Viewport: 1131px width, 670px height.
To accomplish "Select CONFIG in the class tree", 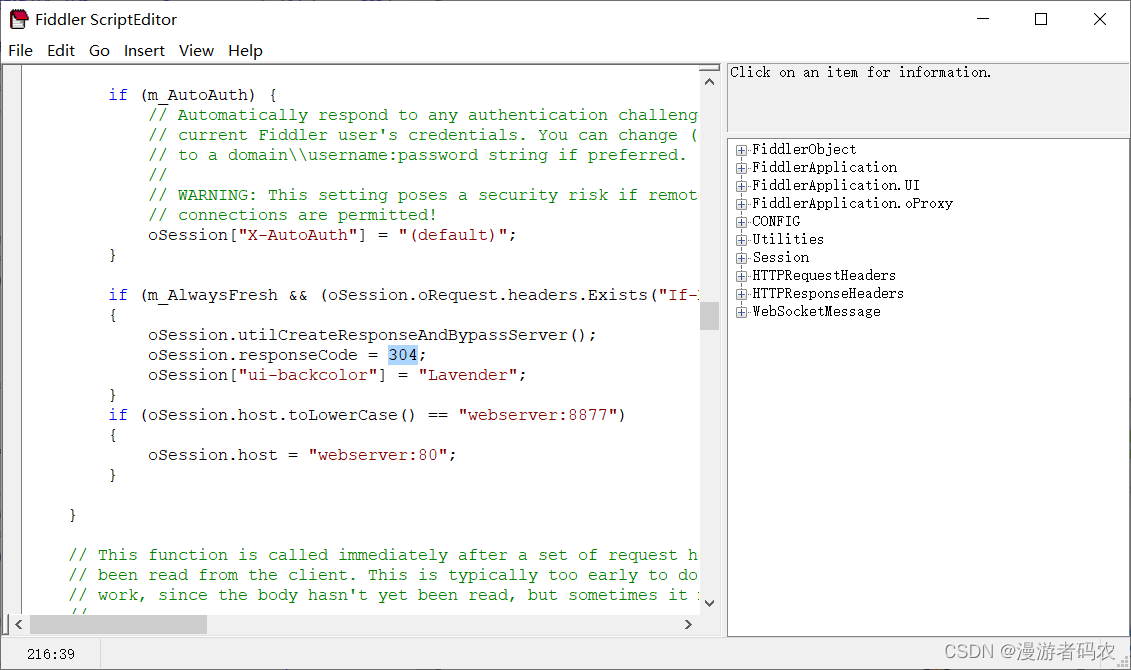I will [x=776, y=221].
